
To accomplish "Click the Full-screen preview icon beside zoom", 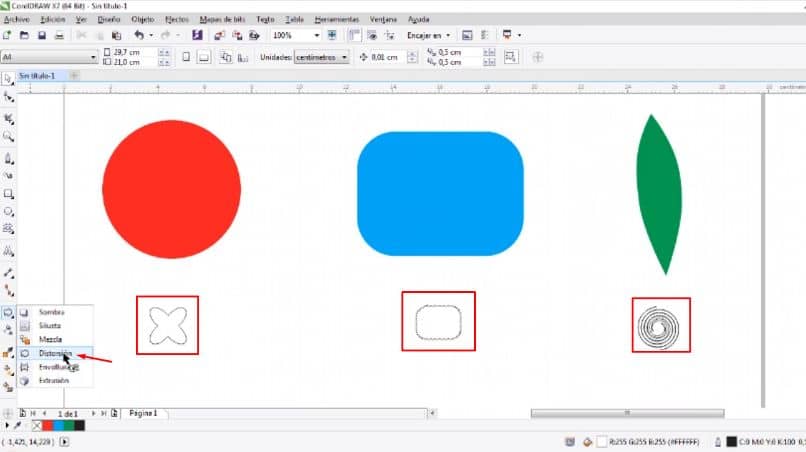I will (332, 35).
